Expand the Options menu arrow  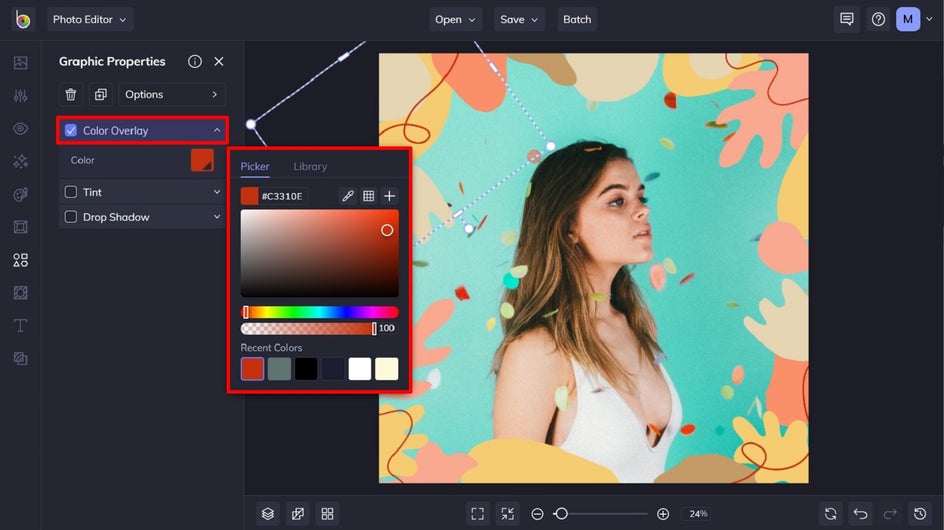[x=214, y=94]
